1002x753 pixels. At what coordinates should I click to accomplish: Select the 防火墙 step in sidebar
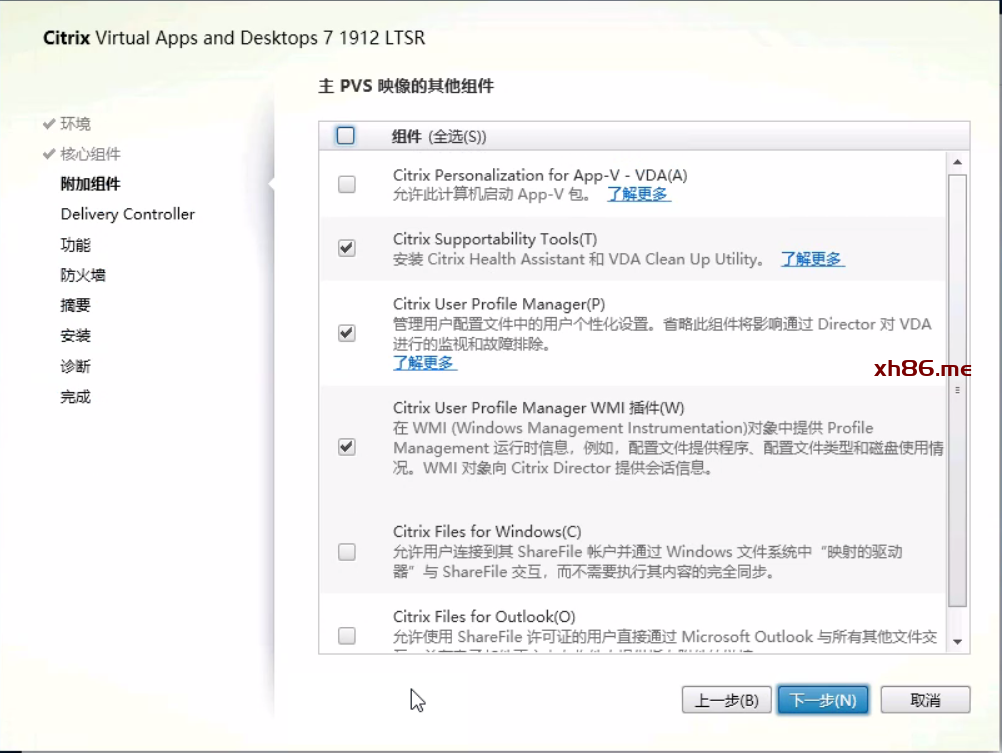(x=83, y=275)
